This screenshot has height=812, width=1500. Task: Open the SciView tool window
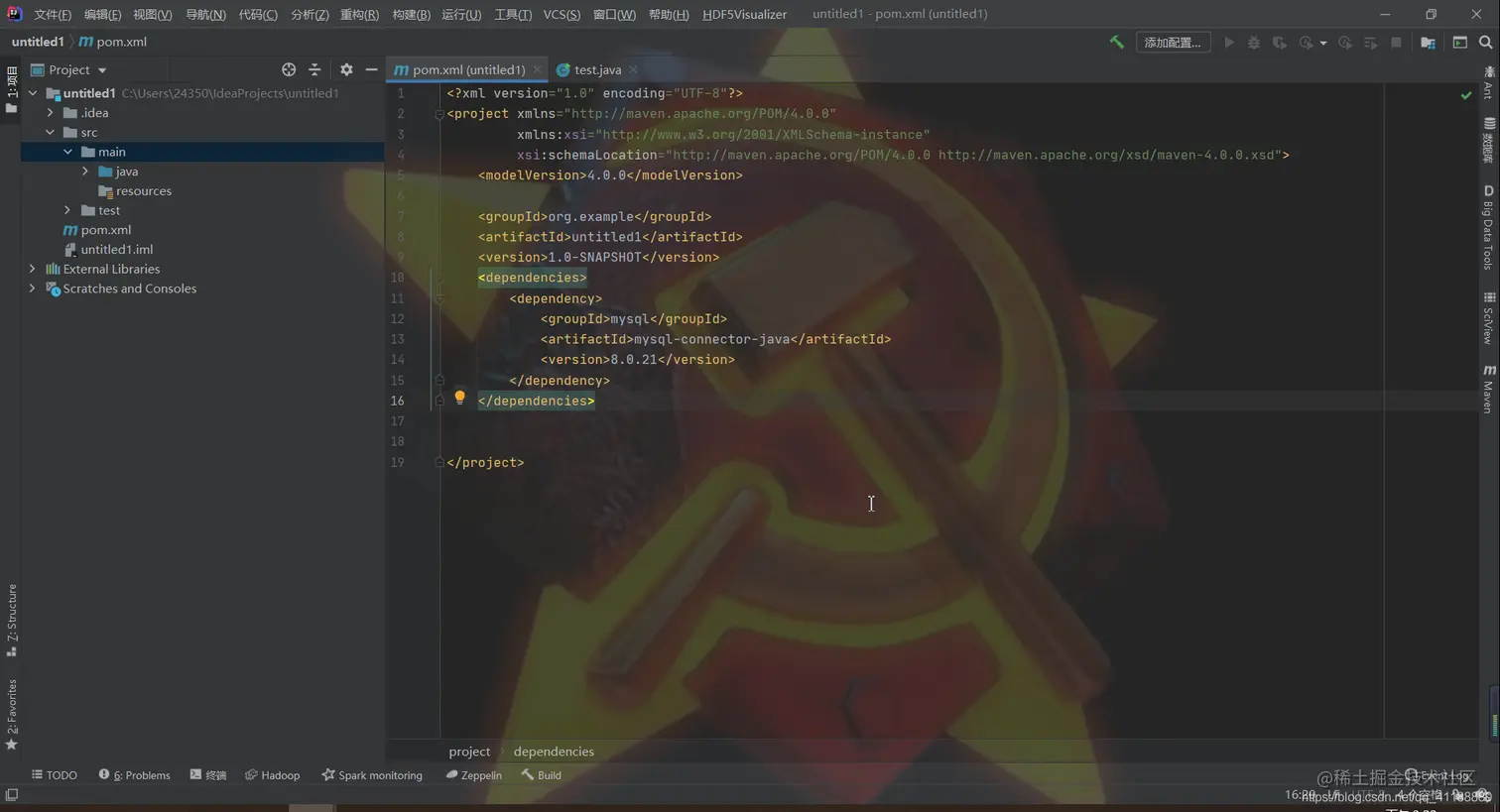(1488, 318)
